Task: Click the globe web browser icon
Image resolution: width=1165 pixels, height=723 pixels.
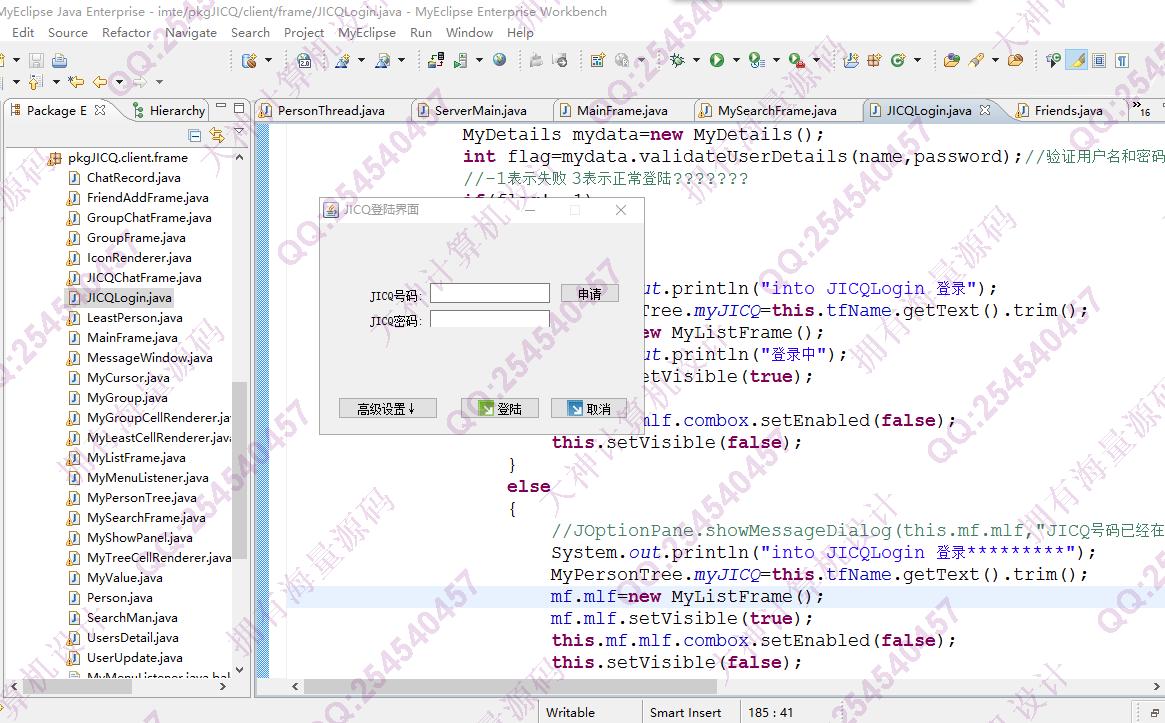Action: 499,60
